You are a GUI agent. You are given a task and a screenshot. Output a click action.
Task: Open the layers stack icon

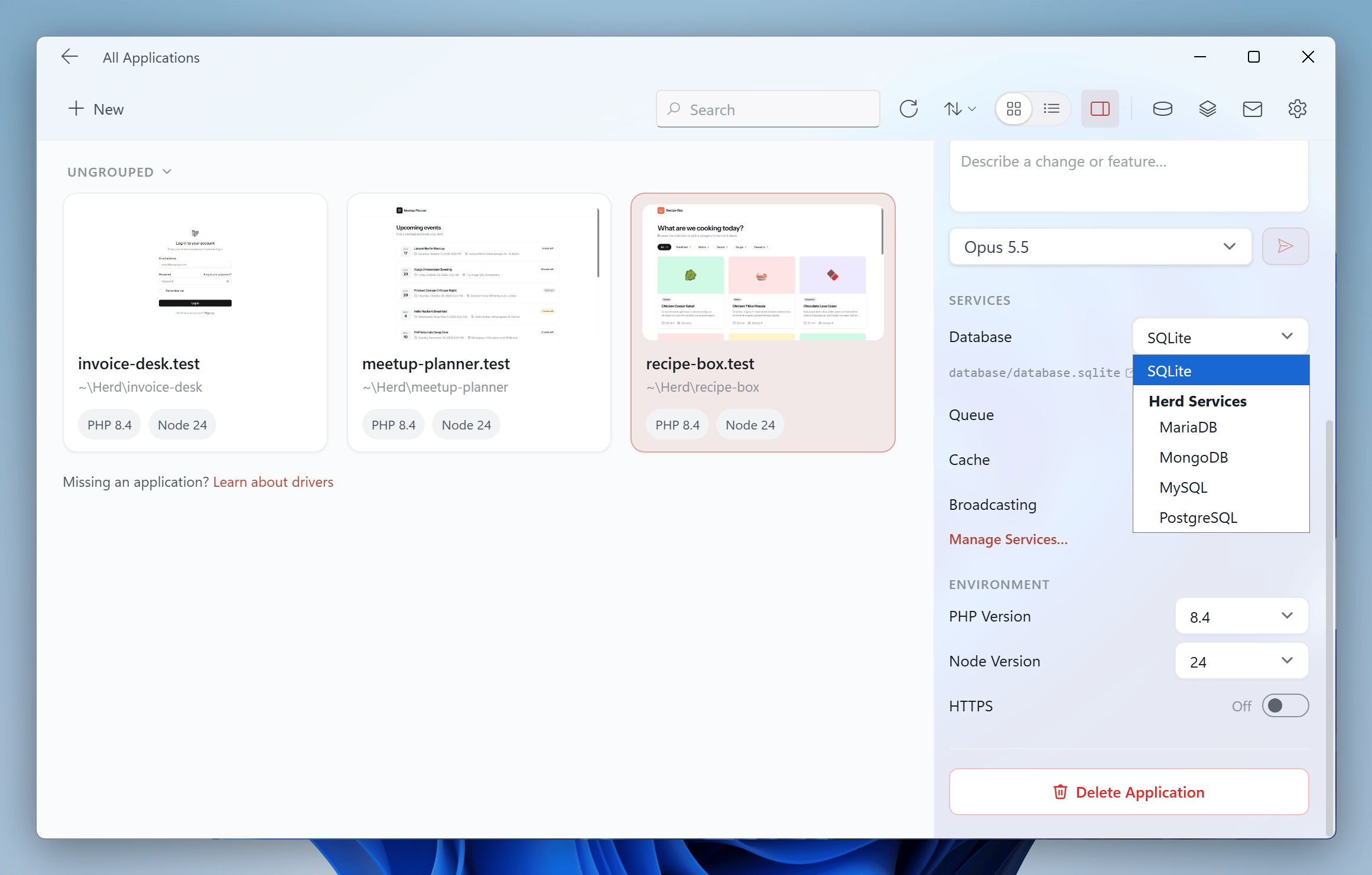tap(1207, 109)
